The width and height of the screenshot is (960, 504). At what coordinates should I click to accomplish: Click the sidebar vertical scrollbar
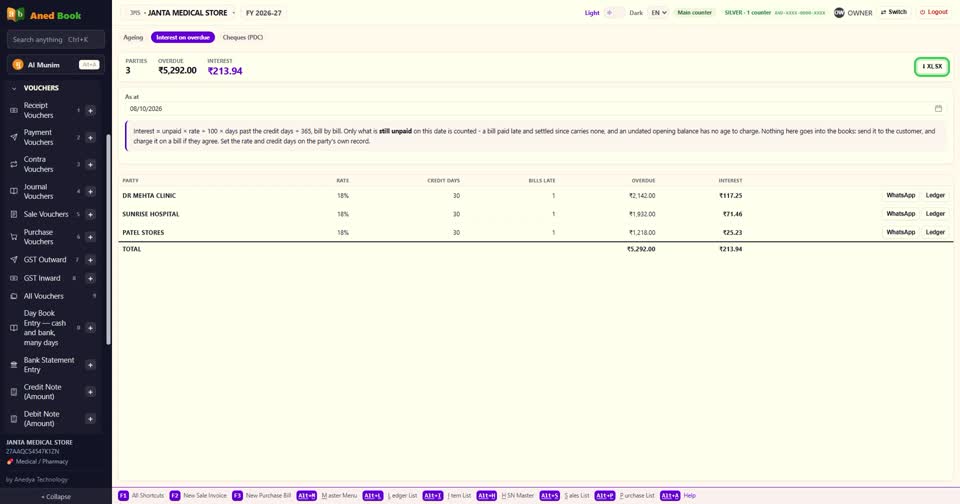tap(108, 239)
